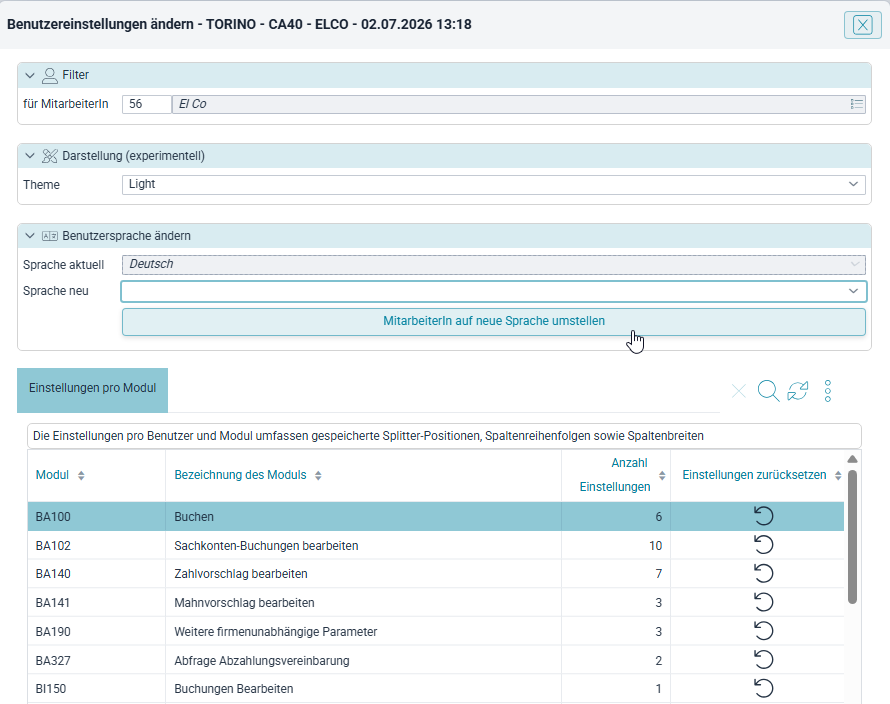Click MitarbeiterIn auf neue Sprache umstellen

click(x=493, y=321)
